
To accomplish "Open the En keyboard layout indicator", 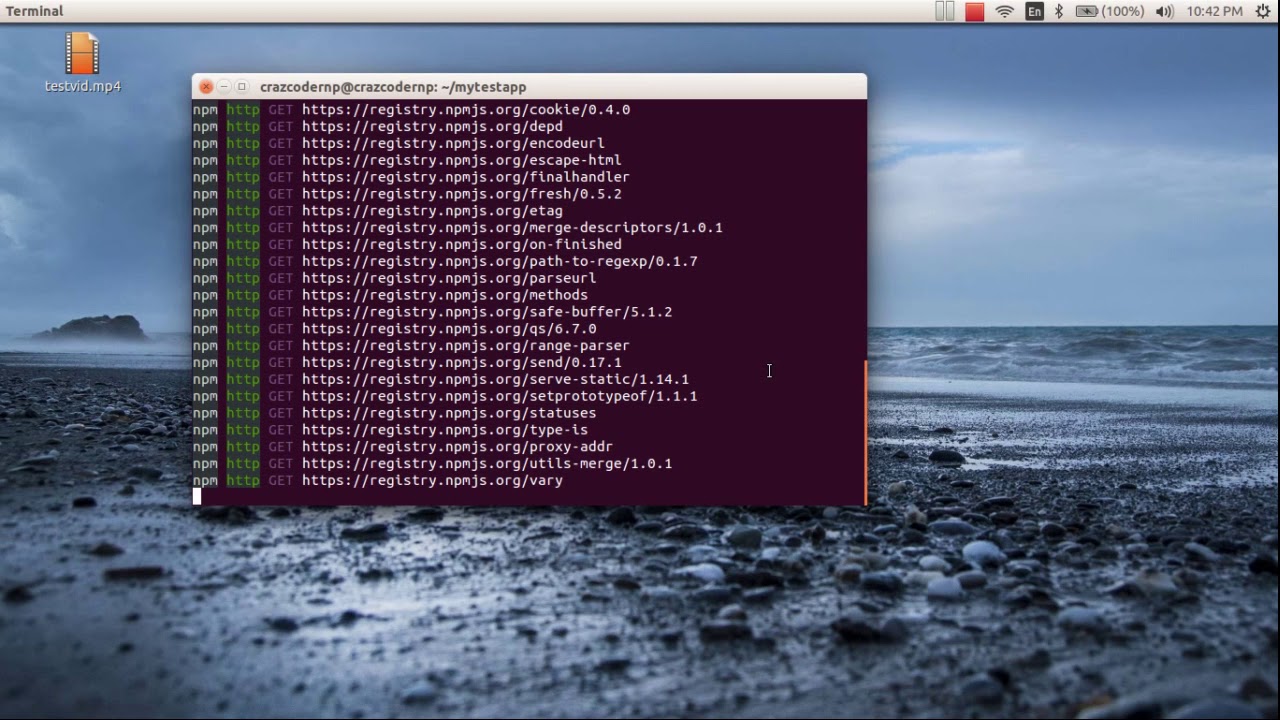I will (x=1034, y=11).
